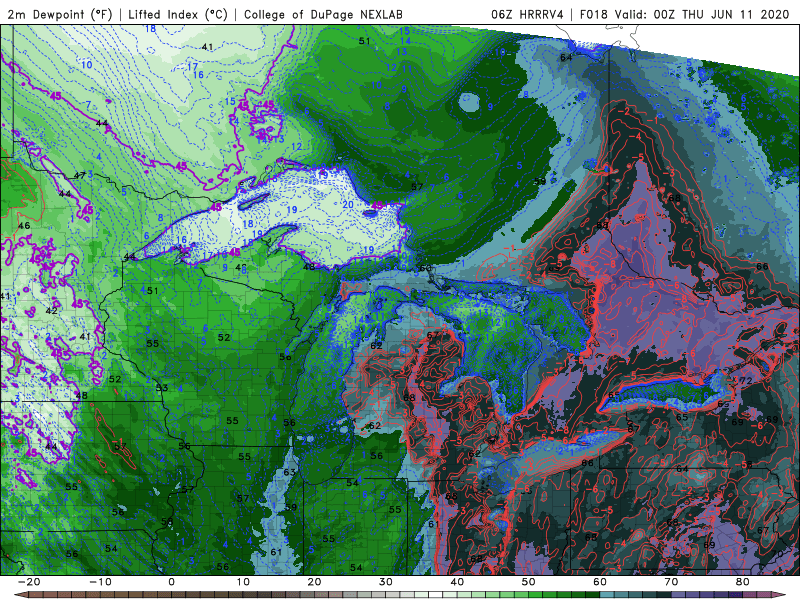Click the '-20' color scale label
The width and height of the screenshot is (800, 600).
pyautogui.click(x=29, y=582)
